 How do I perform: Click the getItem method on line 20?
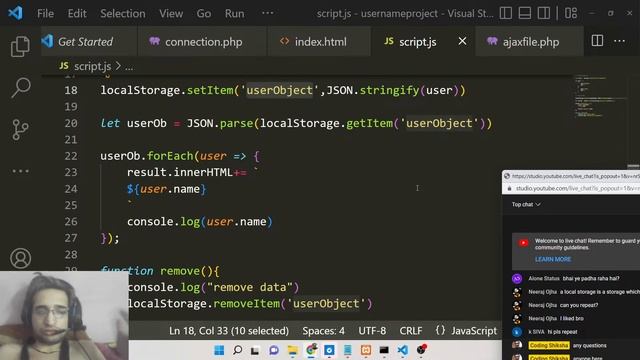[x=369, y=123]
